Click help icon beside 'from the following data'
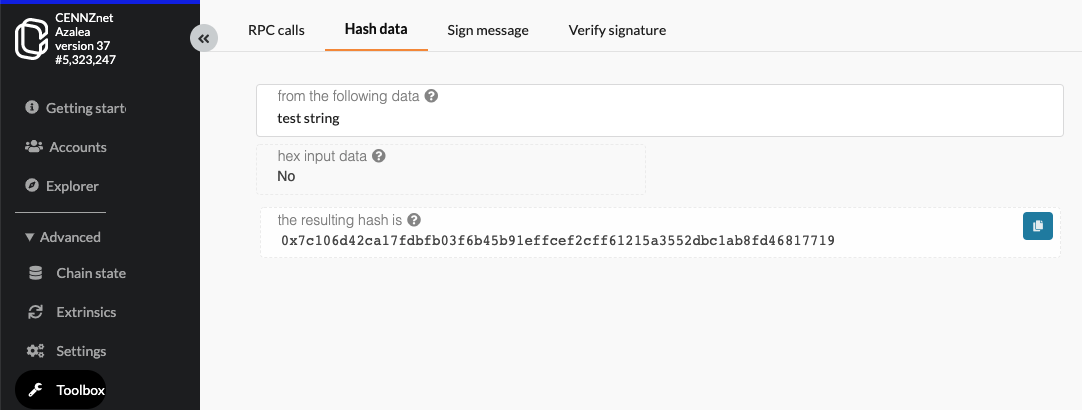Viewport: 1082px width, 410px height. 431,96
